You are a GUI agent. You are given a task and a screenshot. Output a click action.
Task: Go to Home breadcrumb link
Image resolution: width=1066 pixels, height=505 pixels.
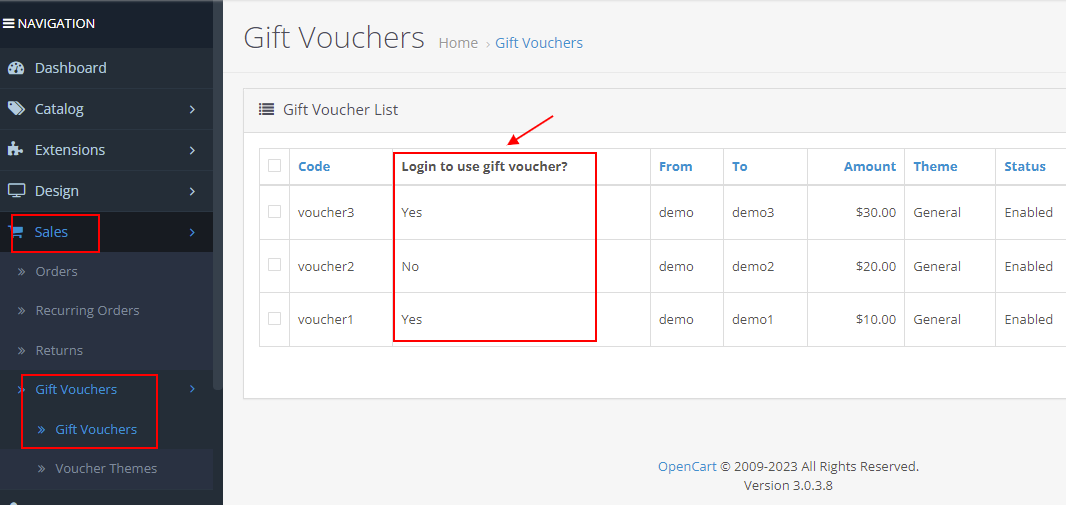(x=458, y=43)
